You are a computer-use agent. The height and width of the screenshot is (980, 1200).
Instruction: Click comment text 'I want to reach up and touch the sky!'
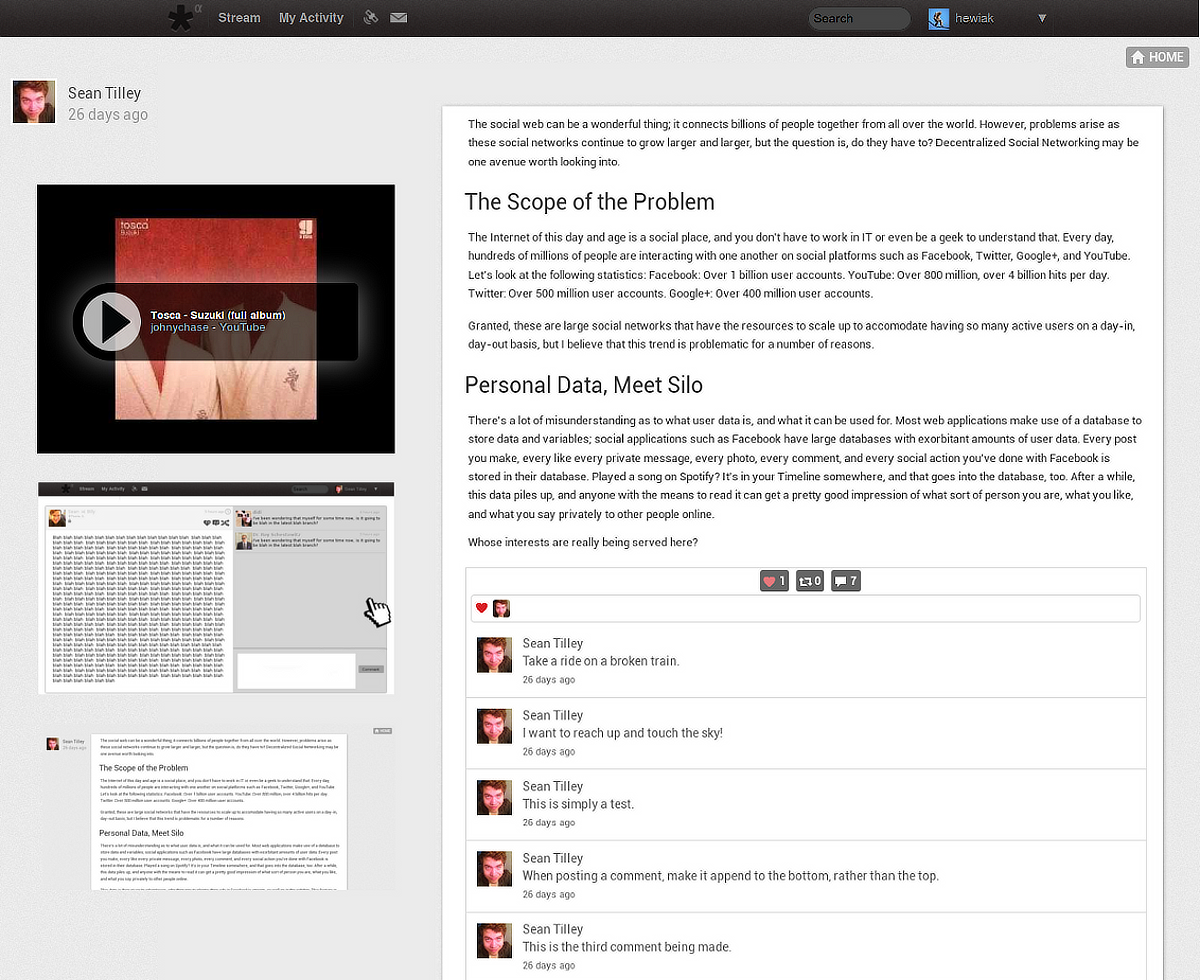tap(622, 733)
